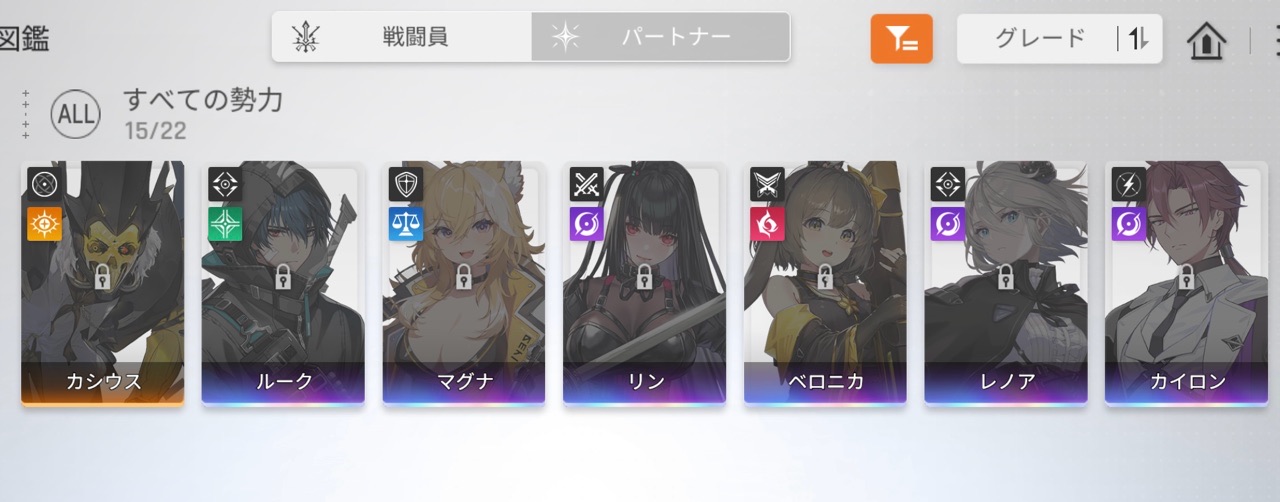
Task: Switch to the パートナー tab
Action: (660, 37)
